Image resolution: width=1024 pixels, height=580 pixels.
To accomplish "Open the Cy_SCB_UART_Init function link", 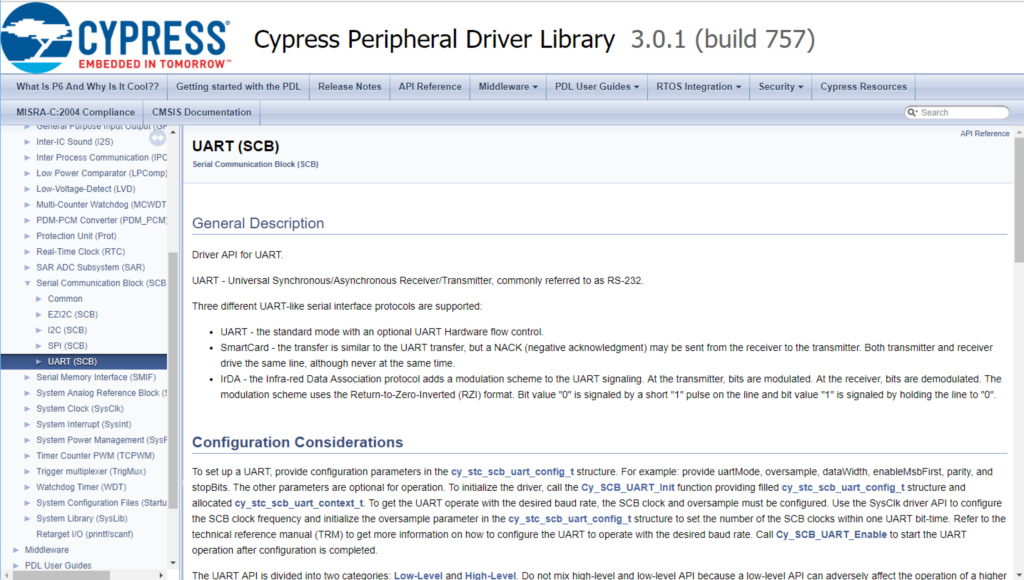I will [628, 487].
